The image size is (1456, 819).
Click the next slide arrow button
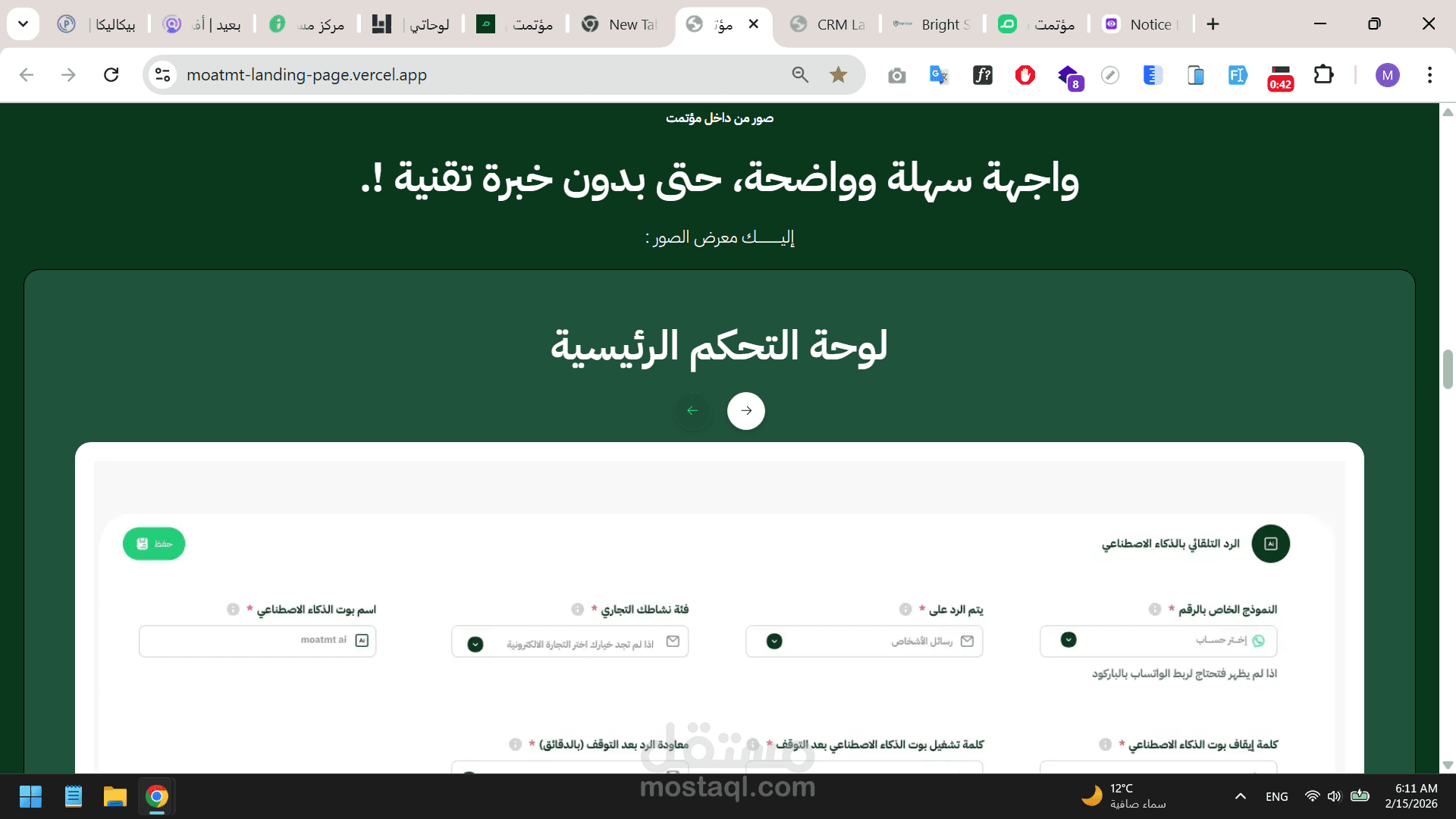tap(745, 411)
